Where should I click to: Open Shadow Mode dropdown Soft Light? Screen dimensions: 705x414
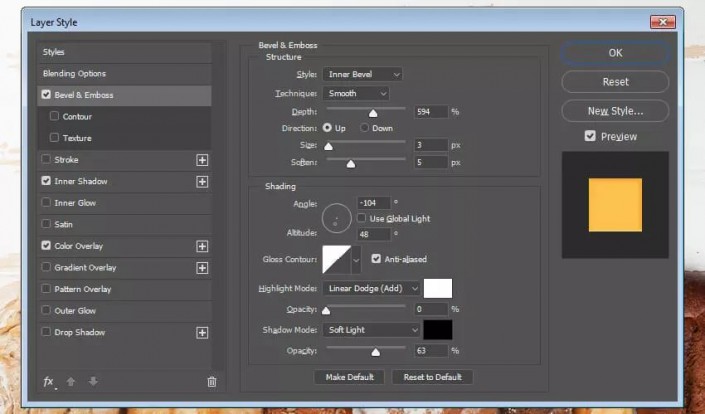tap(371, 330)
